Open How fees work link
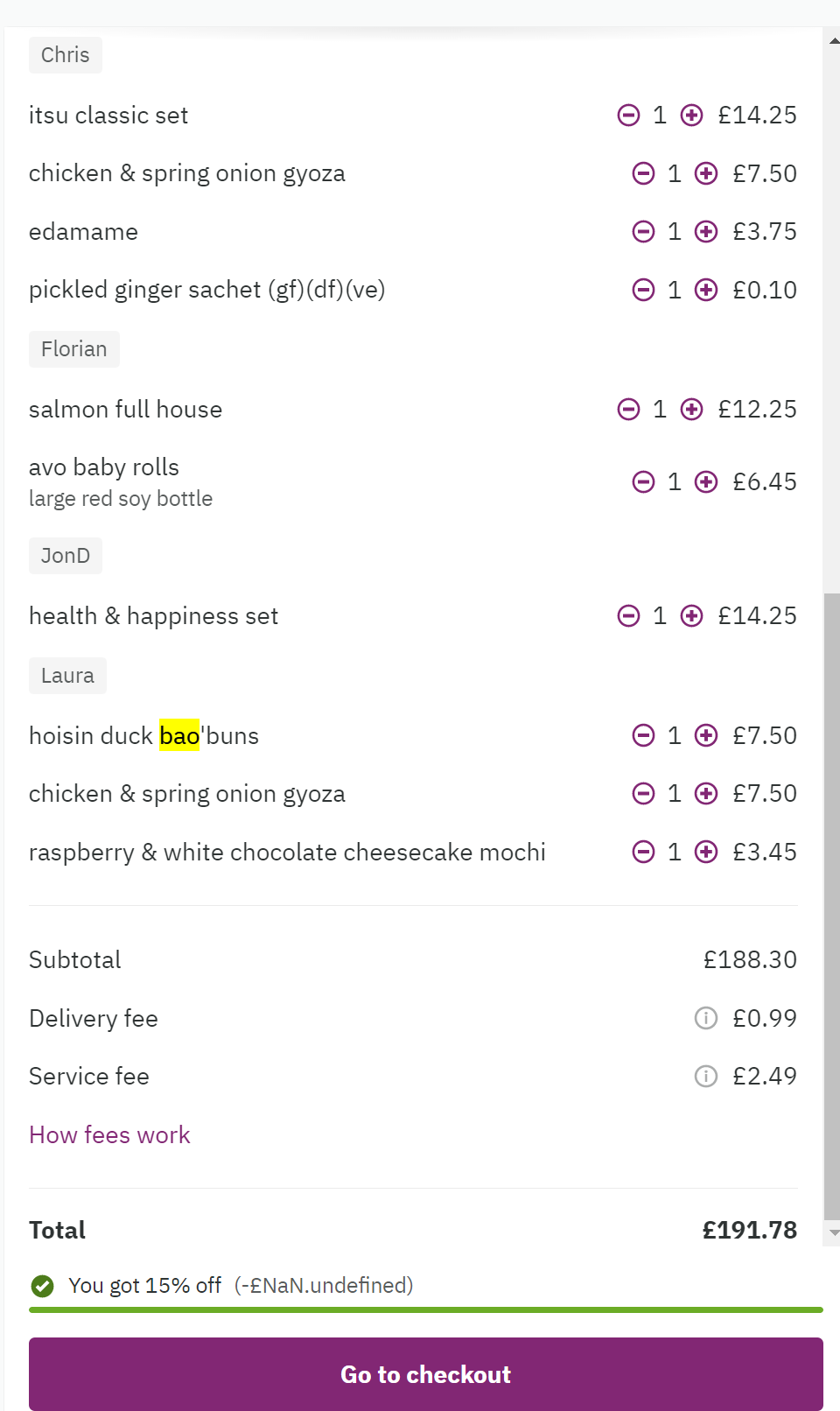Viewport: 840px width, 1411px height. (x=109, y=1135)
